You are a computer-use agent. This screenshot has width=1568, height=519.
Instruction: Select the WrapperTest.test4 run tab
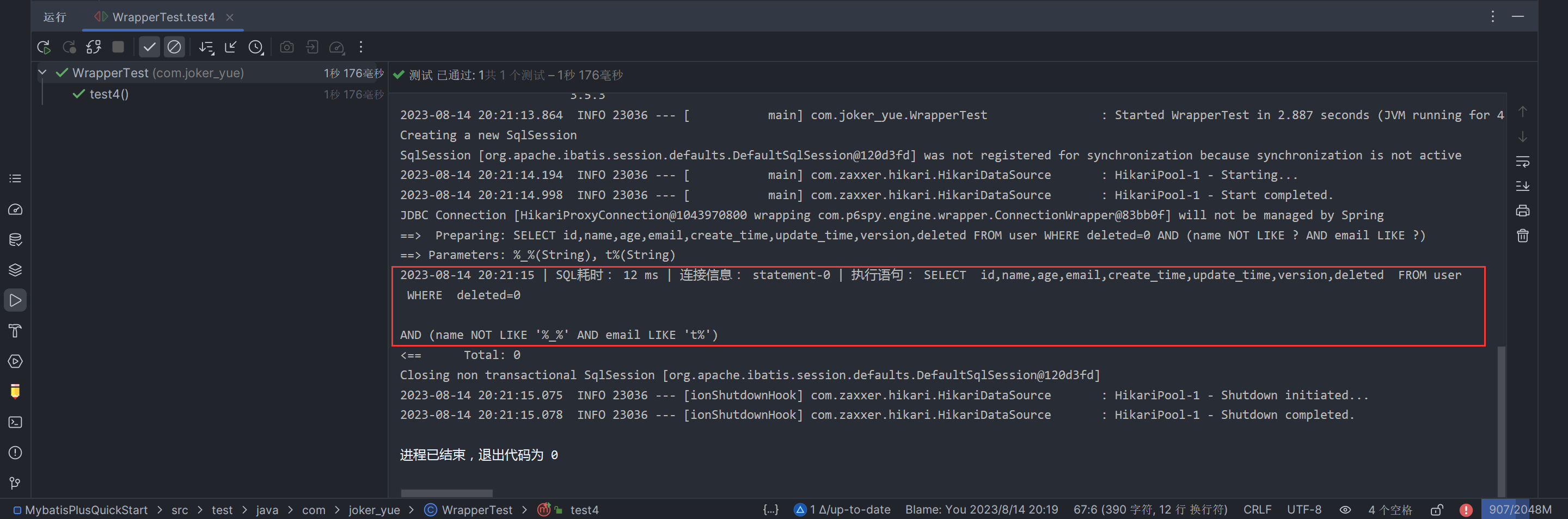163,17
